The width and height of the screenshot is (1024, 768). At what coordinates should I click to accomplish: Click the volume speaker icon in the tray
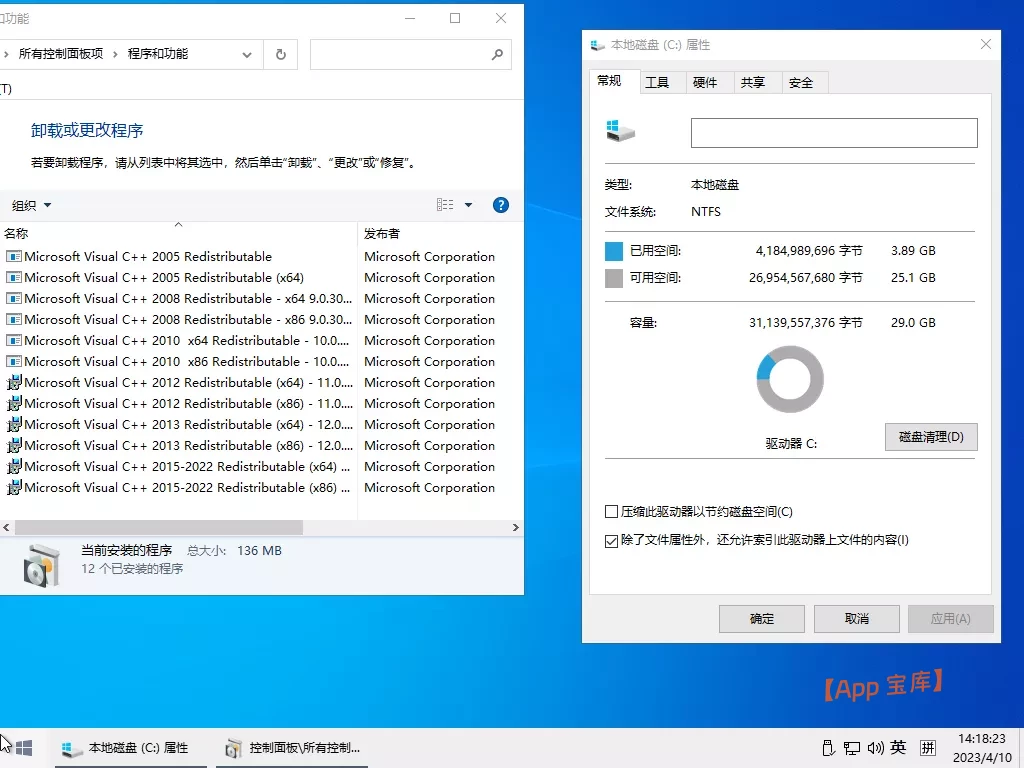875,747
